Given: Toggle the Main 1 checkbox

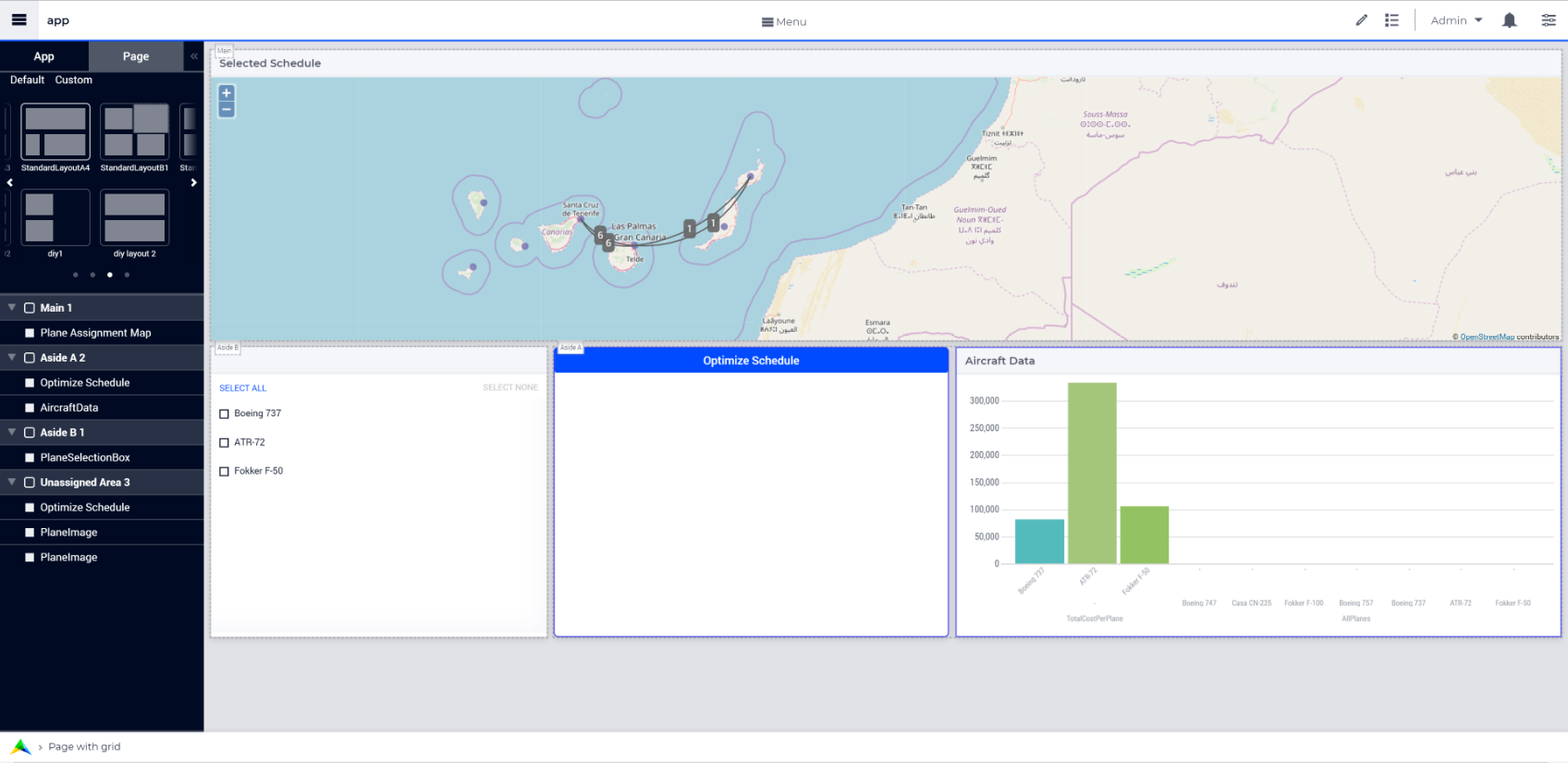Looking at the screenshot, I should [30, 308].
